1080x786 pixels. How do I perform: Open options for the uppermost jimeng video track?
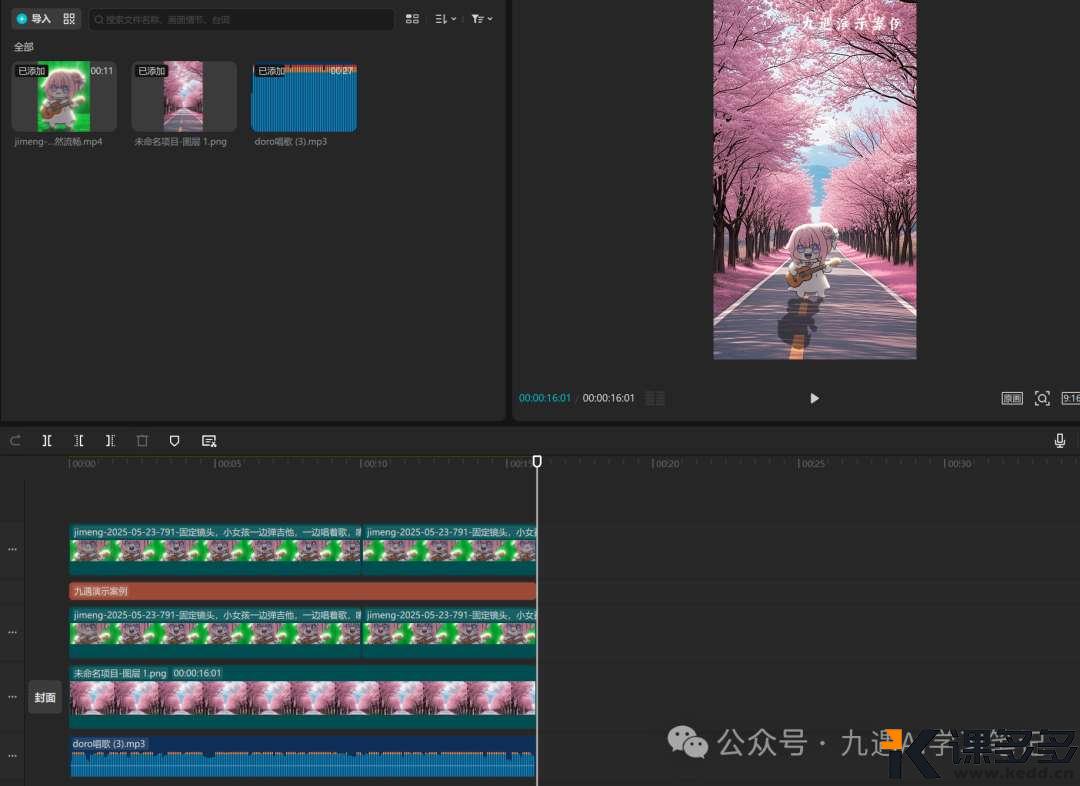pos(12,549)
